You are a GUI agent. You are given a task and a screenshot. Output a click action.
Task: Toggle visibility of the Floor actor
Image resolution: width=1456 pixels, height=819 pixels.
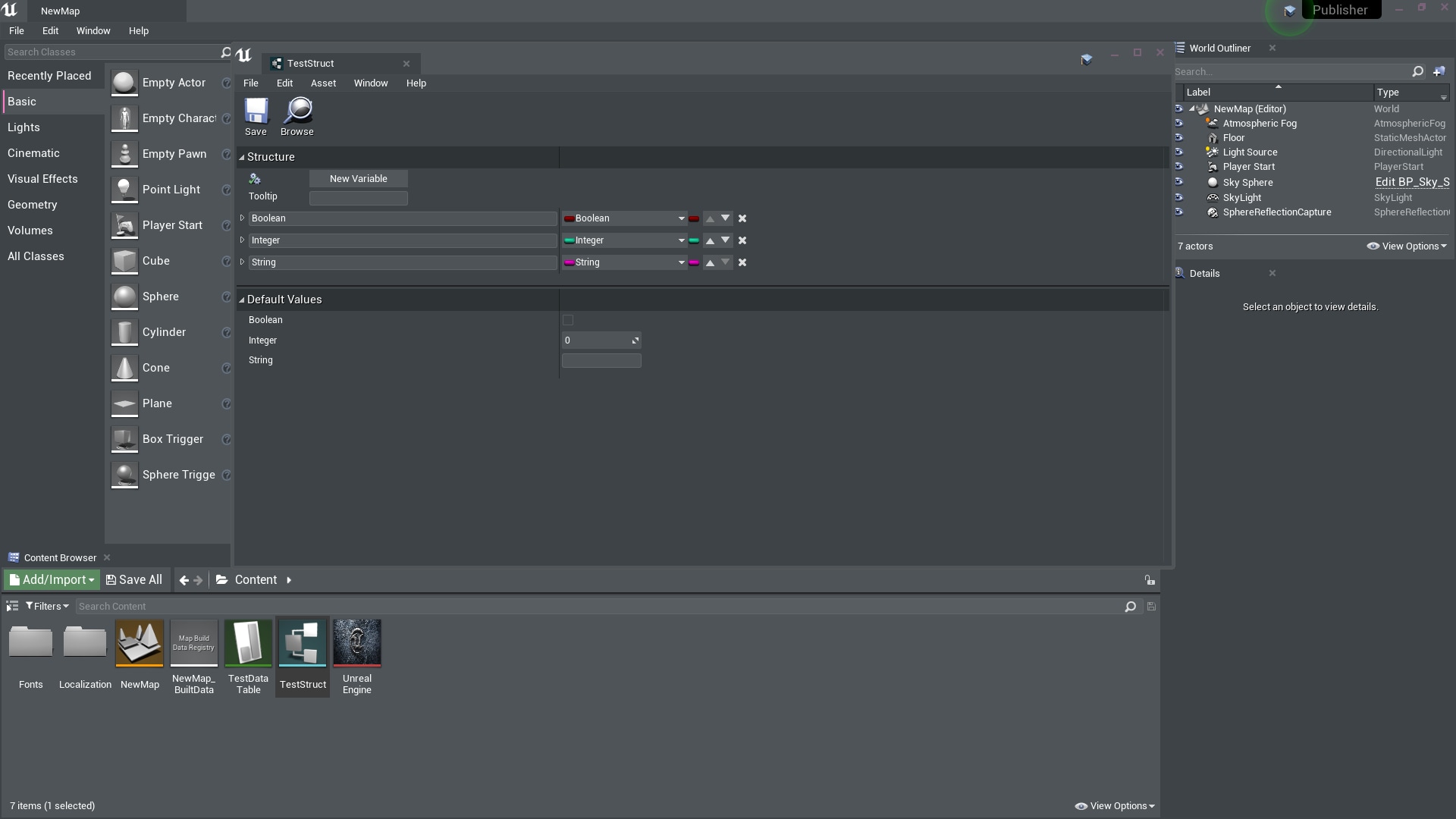(x=1179, y=137)
